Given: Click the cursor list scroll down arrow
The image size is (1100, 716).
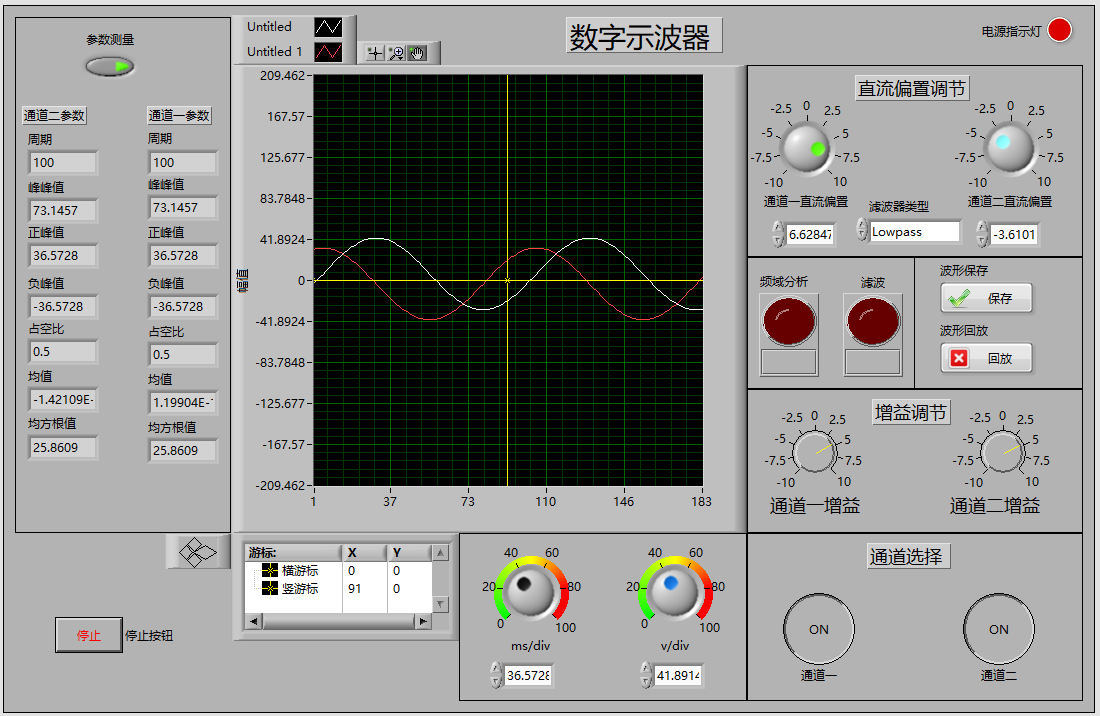Looking at the screenshot, I should point(441,604).
